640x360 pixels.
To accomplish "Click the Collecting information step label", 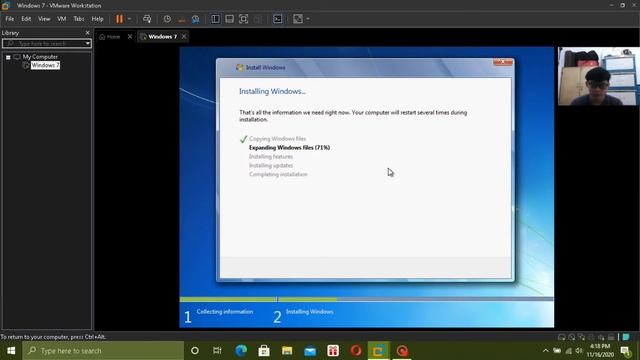I will pyautogui.click(x=225, y=311).
